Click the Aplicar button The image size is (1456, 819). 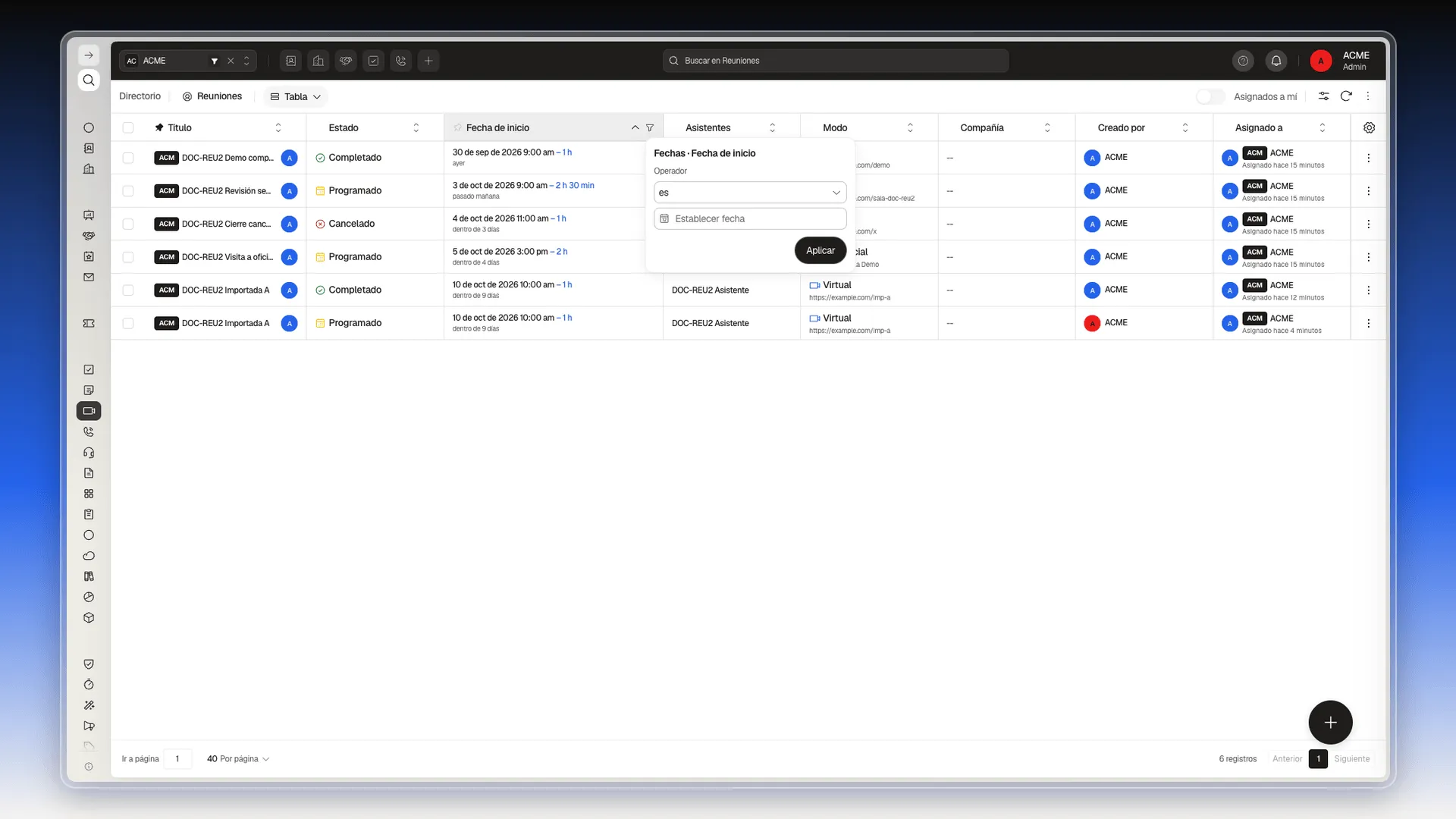pyautogui.click(x=821, y=250)
